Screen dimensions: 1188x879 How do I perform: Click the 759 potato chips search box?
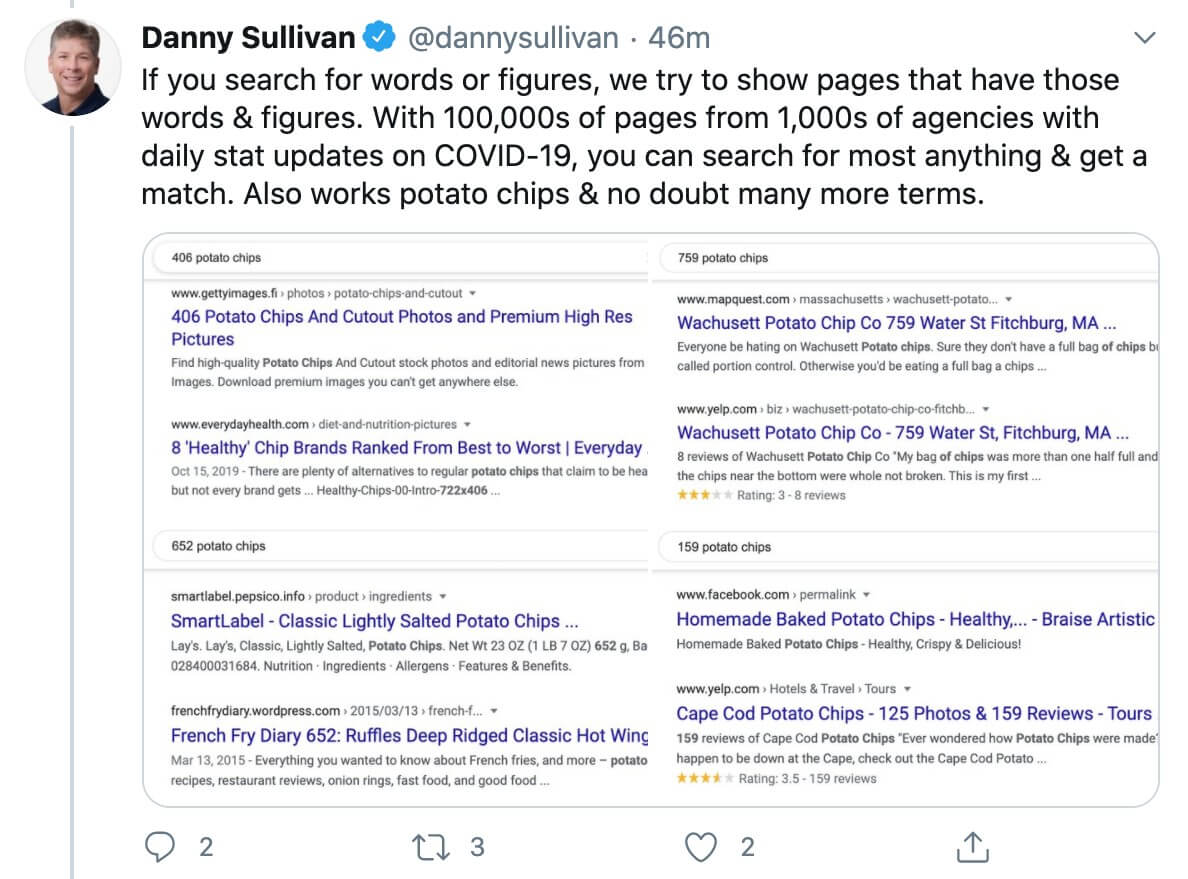[908, 258]
